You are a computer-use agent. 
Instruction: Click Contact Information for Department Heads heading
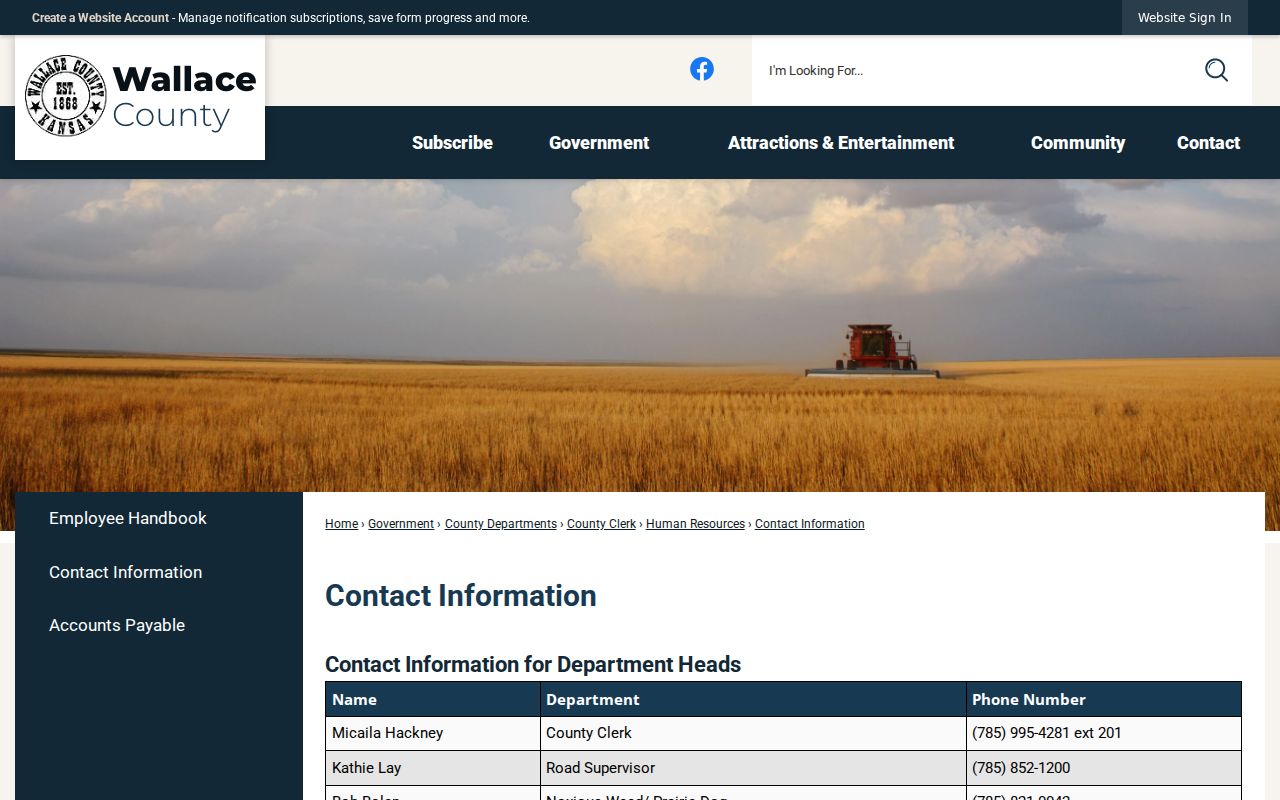[533, 664]
